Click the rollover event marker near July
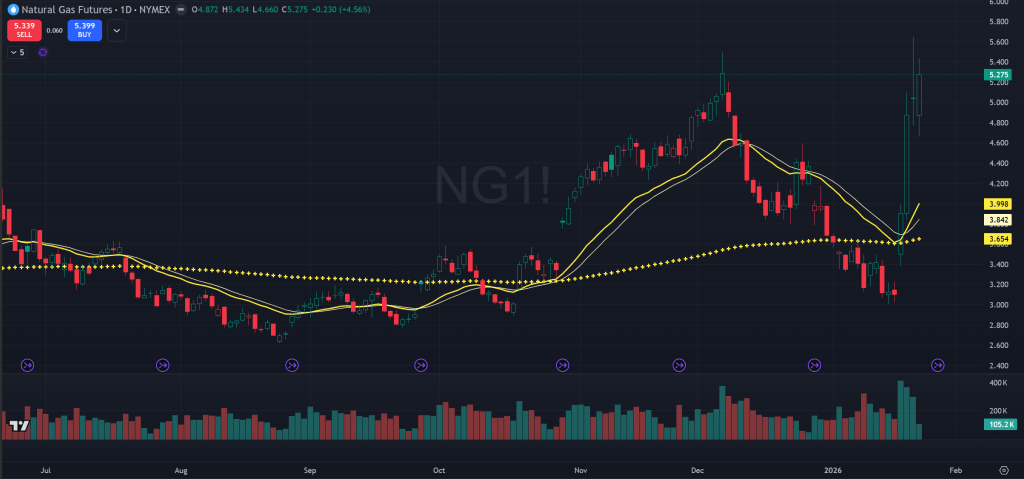The image size is (1024, 479). coord(27,366)
